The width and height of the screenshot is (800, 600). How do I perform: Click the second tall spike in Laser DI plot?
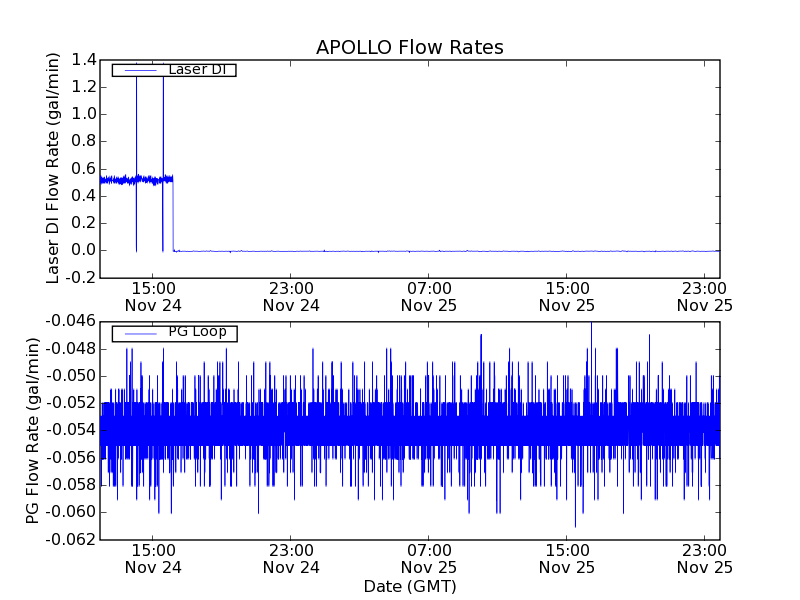(x=163, y=150)
